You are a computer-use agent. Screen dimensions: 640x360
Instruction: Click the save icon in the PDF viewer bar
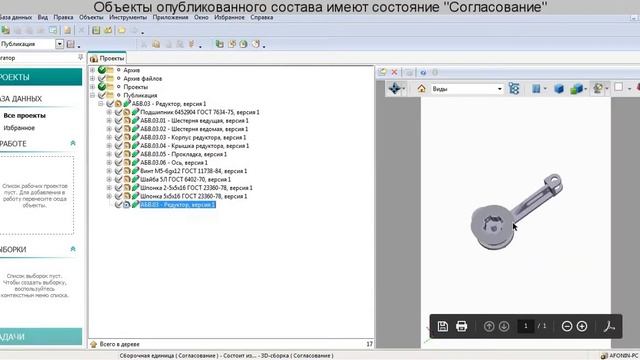click(443, 326)
